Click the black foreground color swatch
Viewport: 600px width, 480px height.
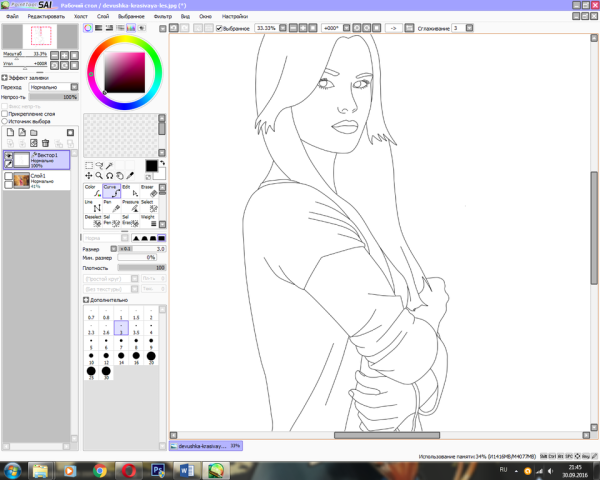point(150,166)
